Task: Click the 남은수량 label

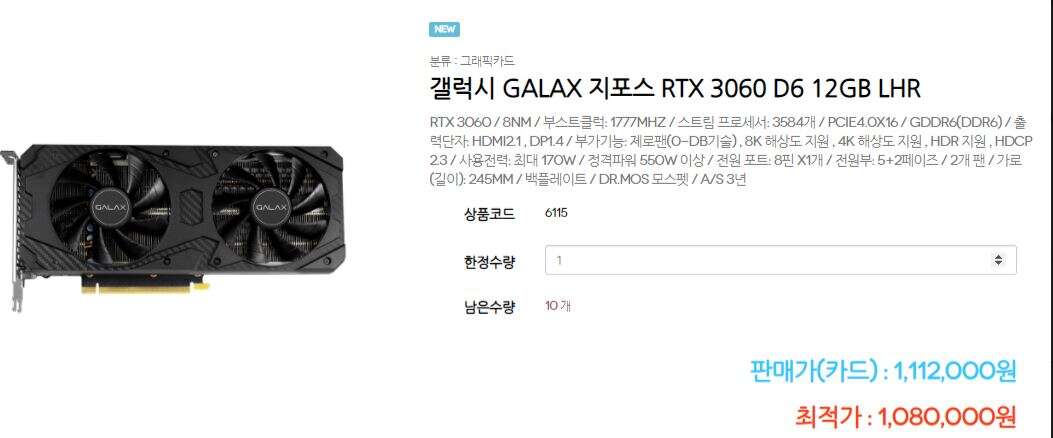Action: pos(489,308)
